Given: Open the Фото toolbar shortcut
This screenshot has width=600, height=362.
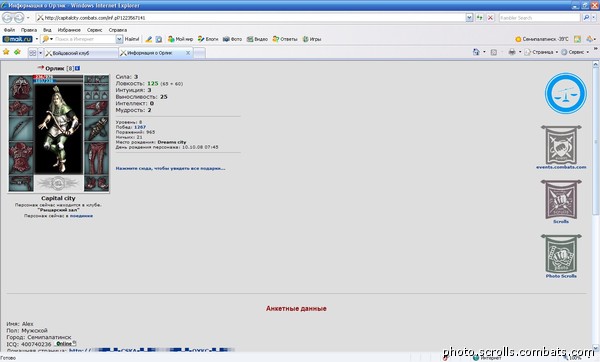Looking at the screenshot, I should pos(232,39).
